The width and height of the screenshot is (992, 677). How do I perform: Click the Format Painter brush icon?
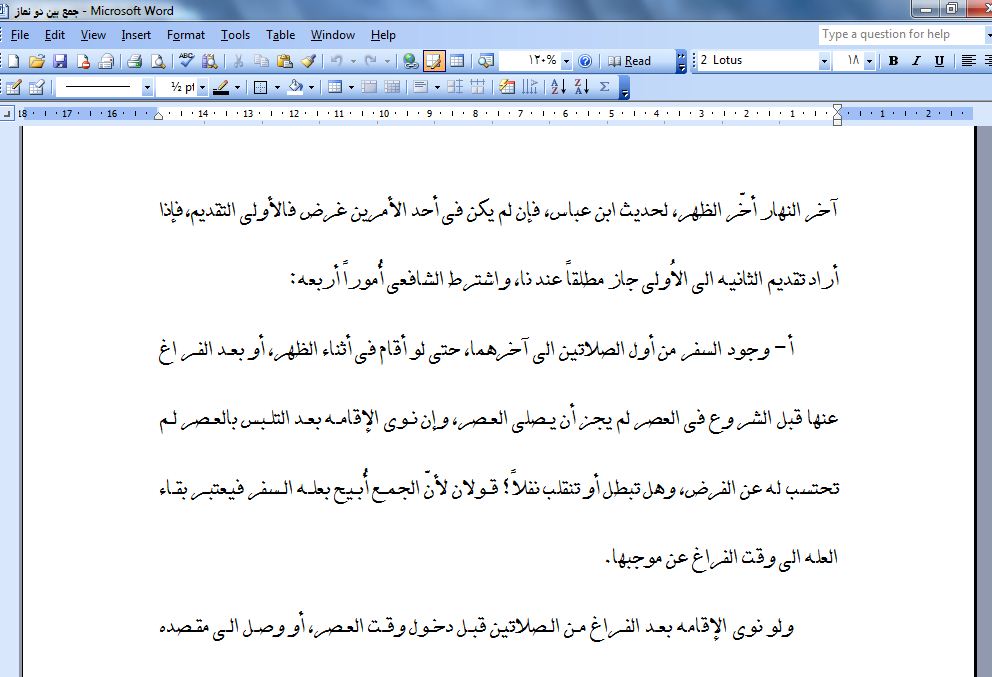pyautogui.click(x=307, y=61)
